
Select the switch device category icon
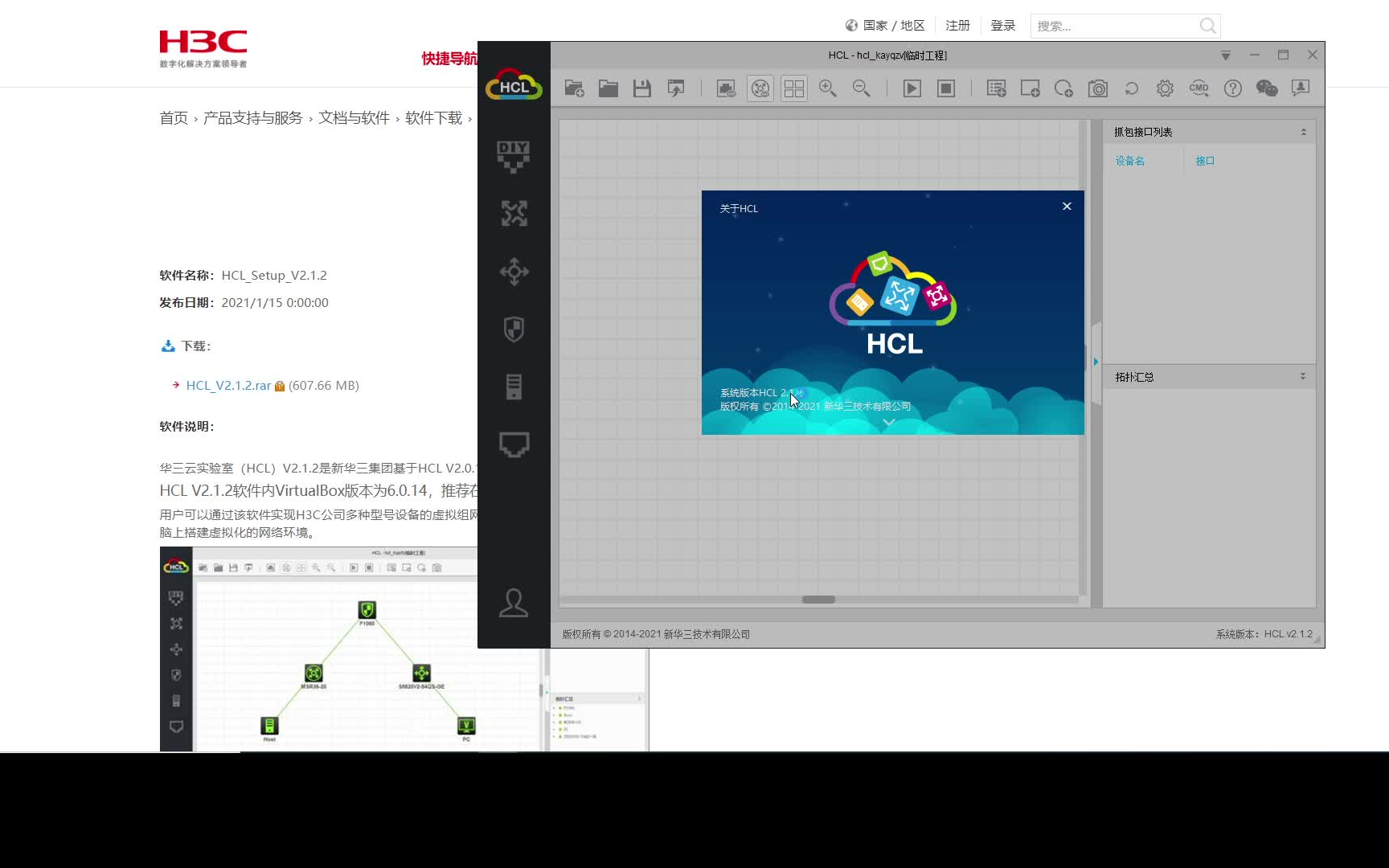pyautogui.click(x=514, y=272)
